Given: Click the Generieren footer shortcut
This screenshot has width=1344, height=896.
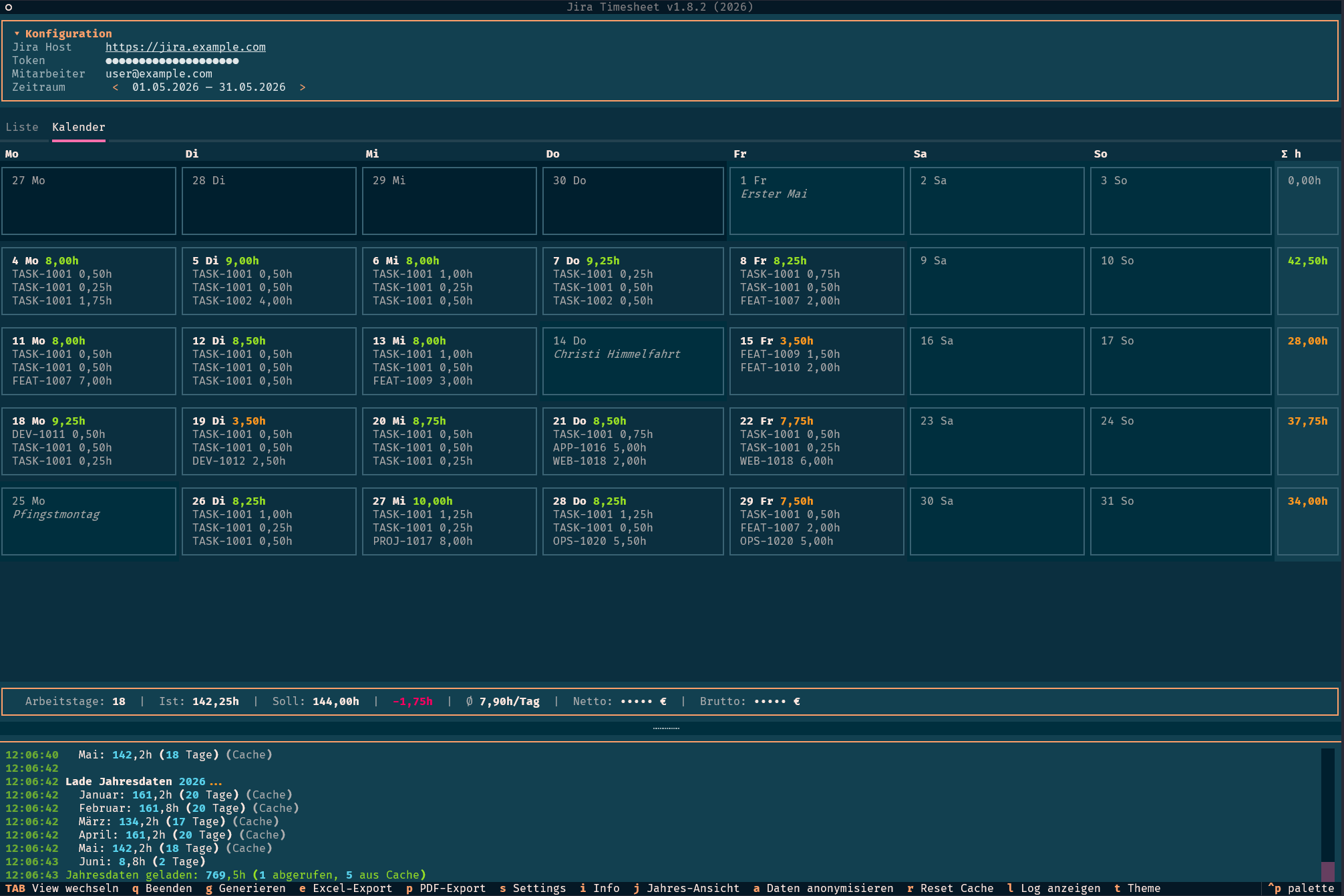Looking at the screenshot, I should tap(245, 888).
